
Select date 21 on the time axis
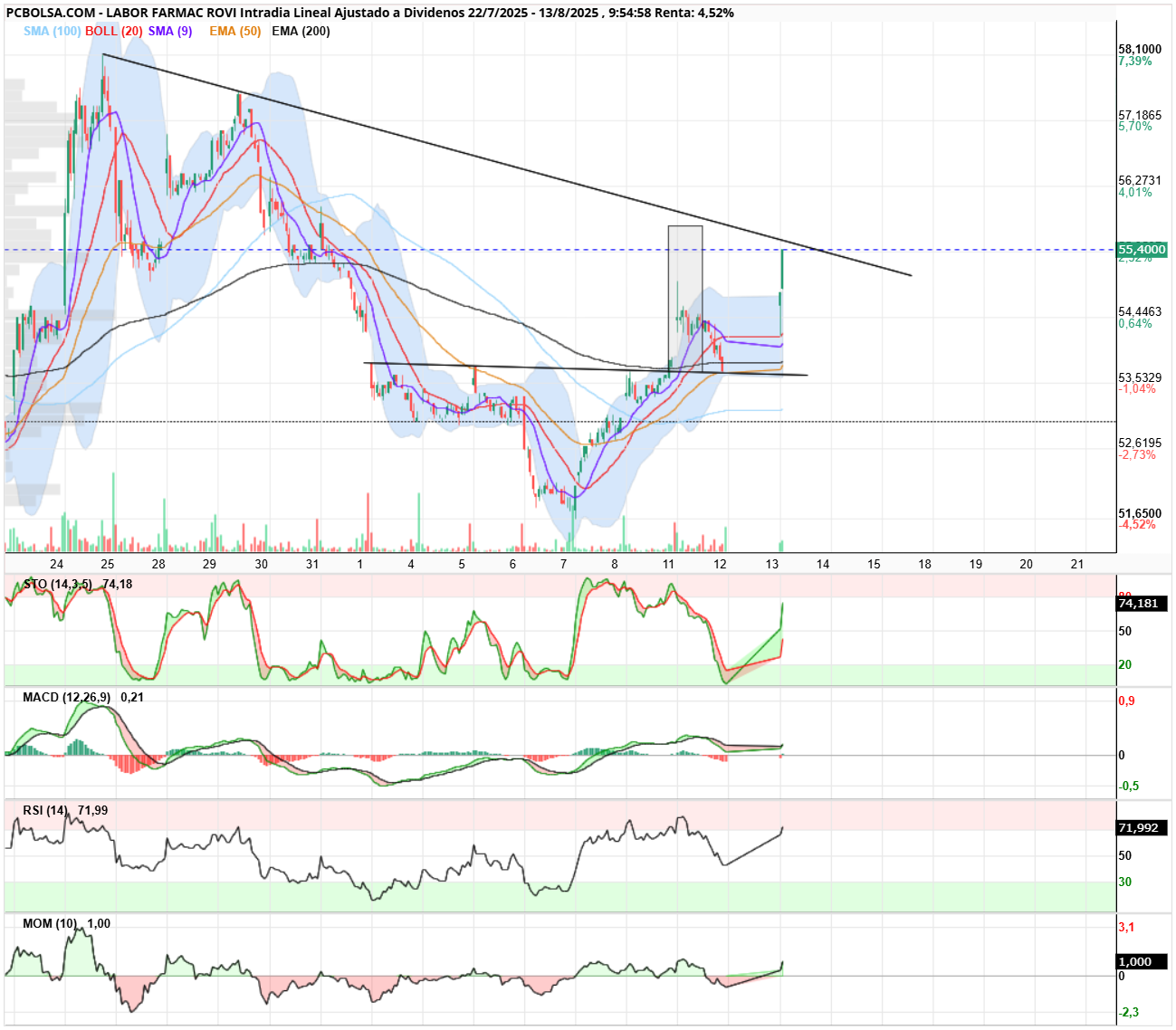coord(1077,564)
